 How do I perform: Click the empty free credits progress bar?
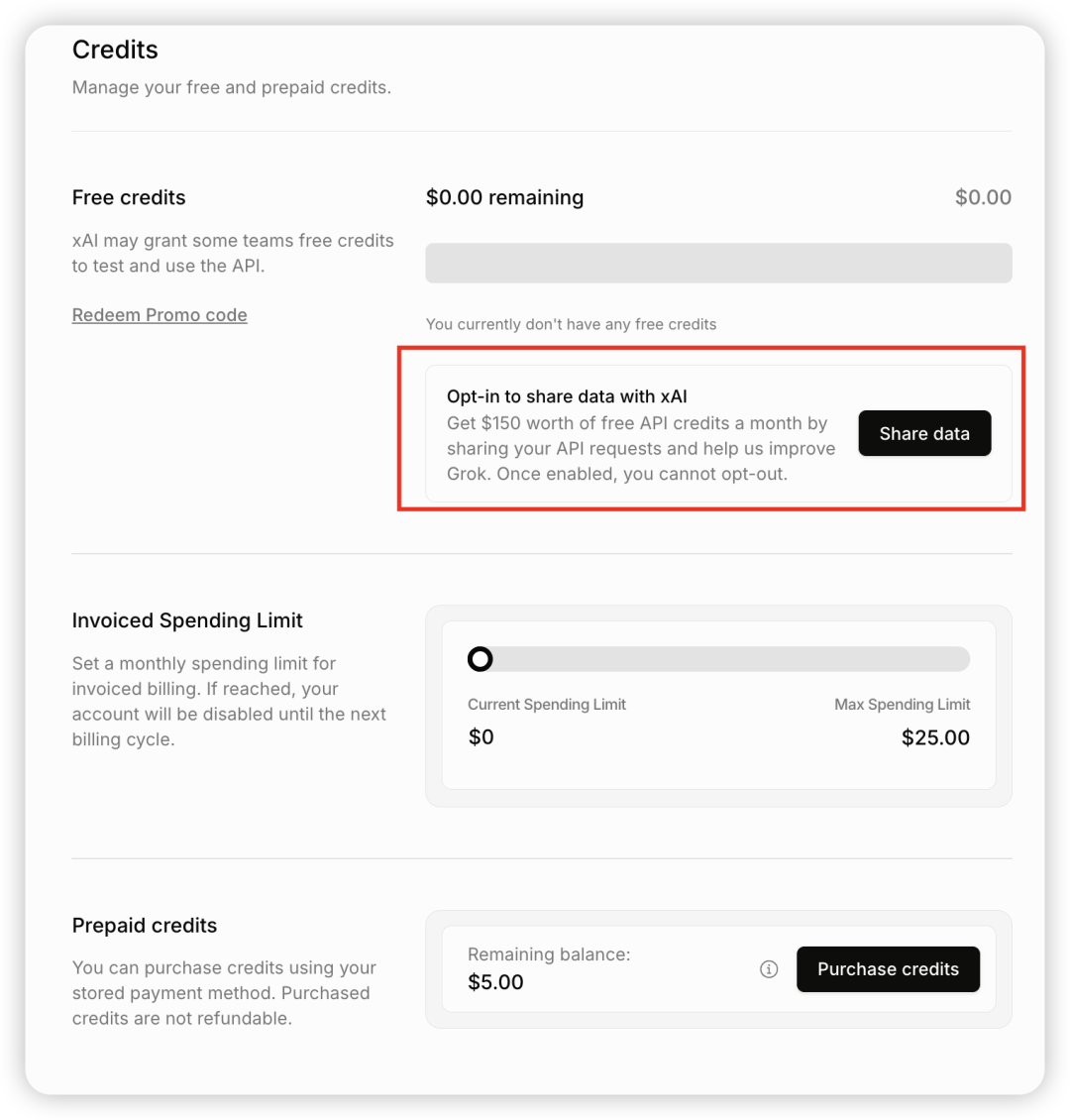coord(718,264)
